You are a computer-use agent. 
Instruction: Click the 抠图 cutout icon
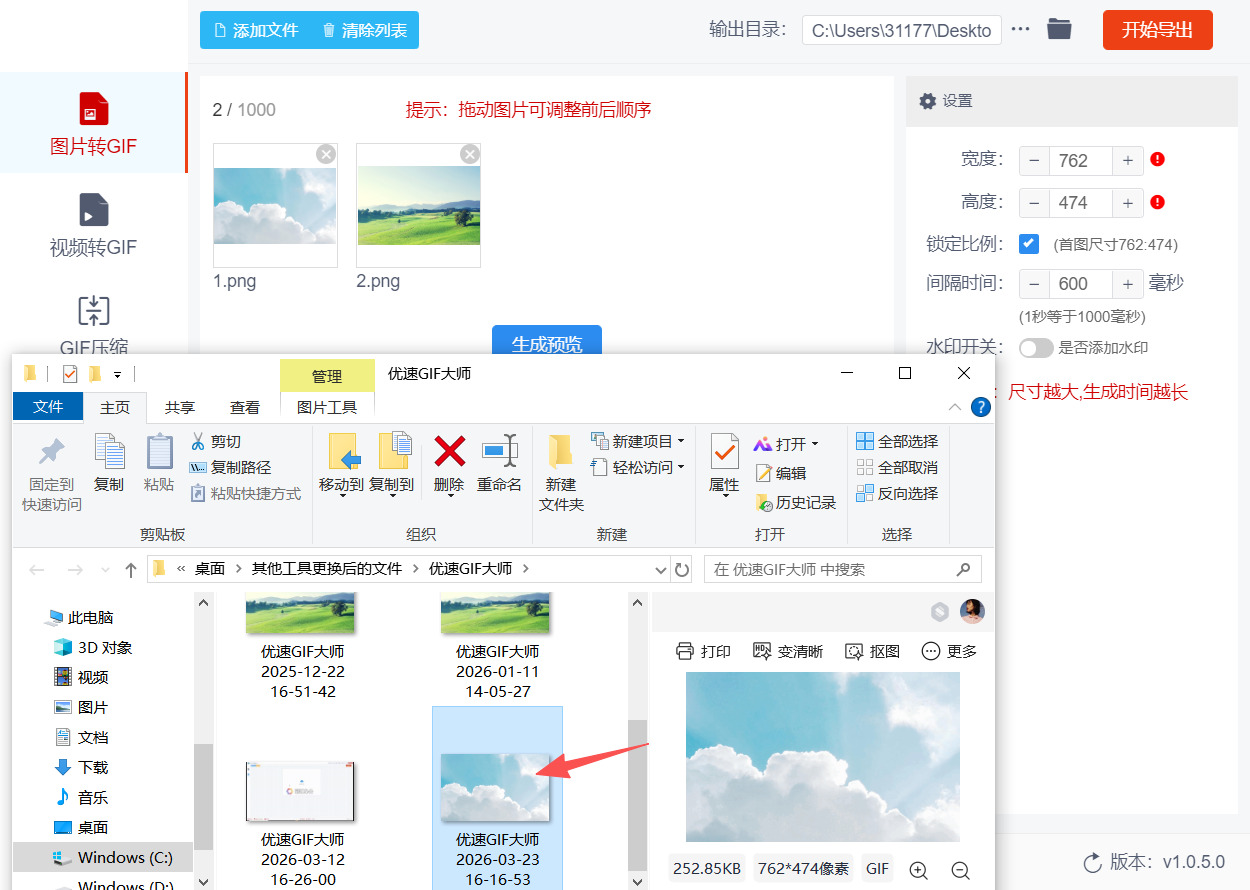click(871, 650)
